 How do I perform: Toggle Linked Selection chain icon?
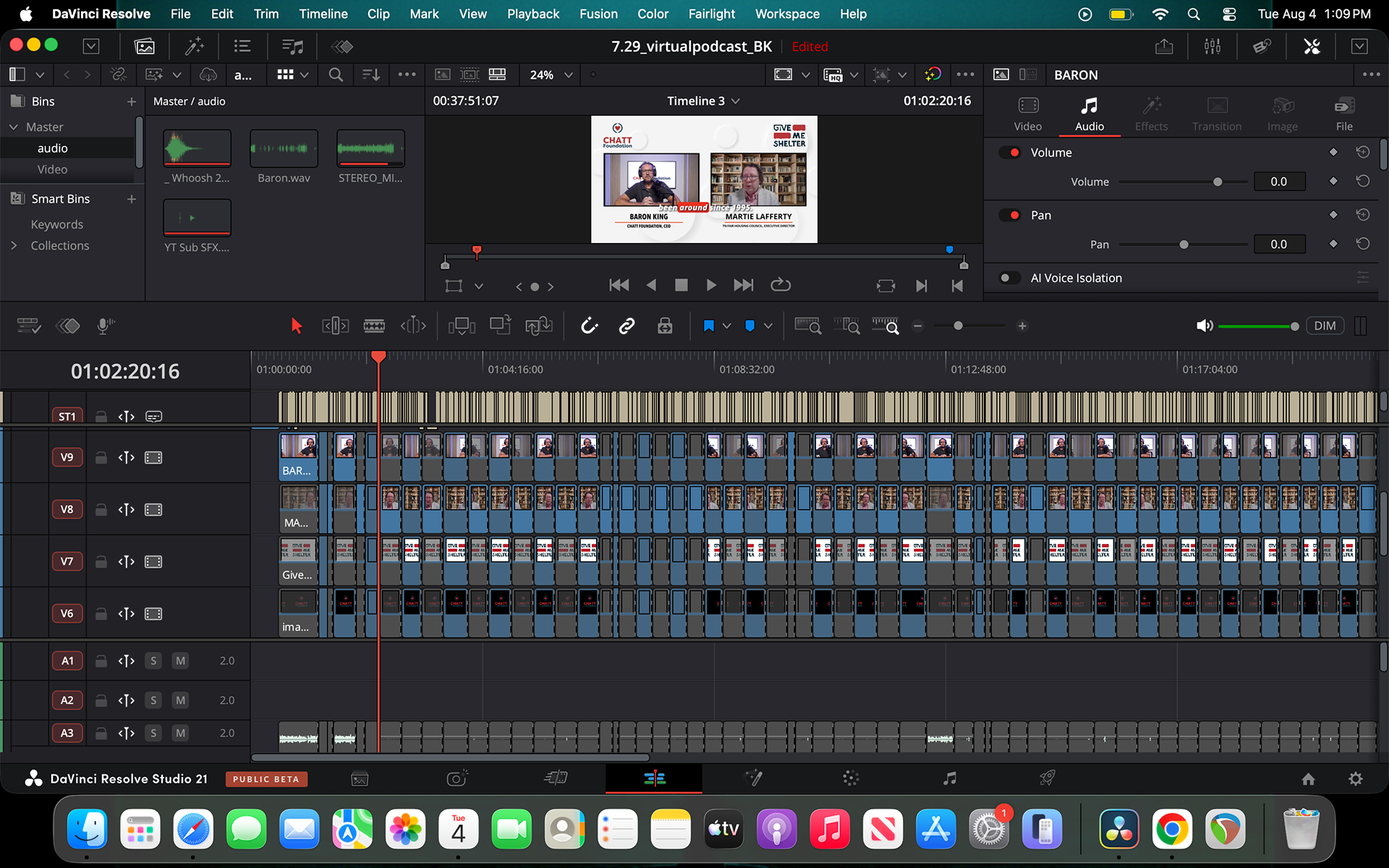(626, 326)
